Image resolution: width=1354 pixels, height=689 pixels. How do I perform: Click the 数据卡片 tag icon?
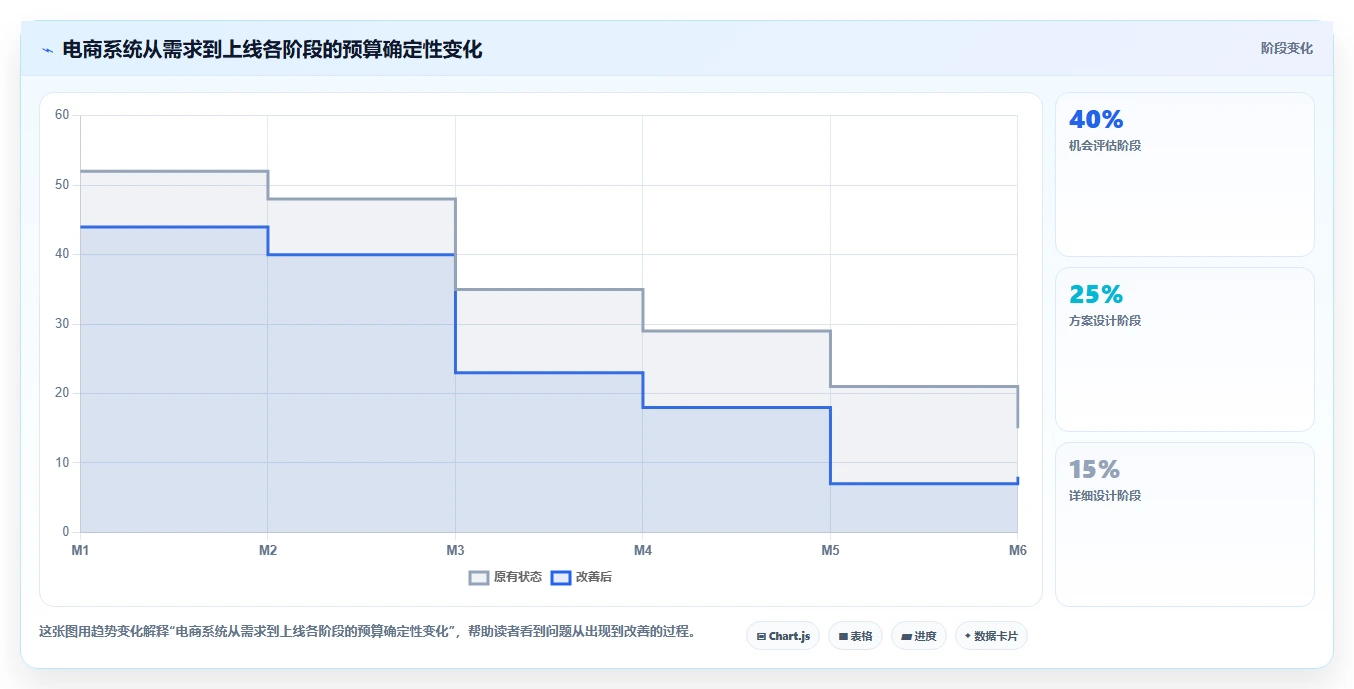(x=968, y=636)
